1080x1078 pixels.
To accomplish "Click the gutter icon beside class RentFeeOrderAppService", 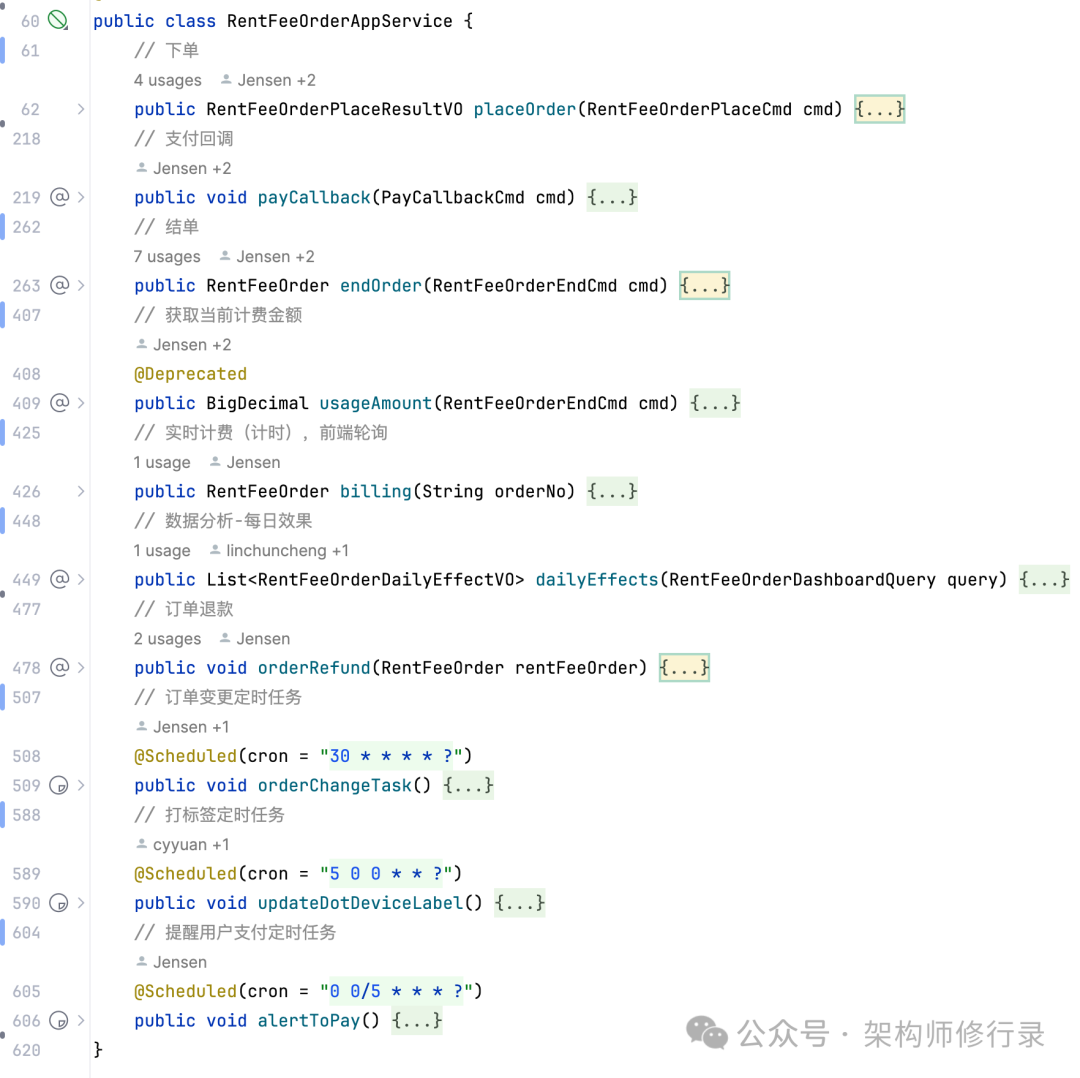I will [58, 21].
